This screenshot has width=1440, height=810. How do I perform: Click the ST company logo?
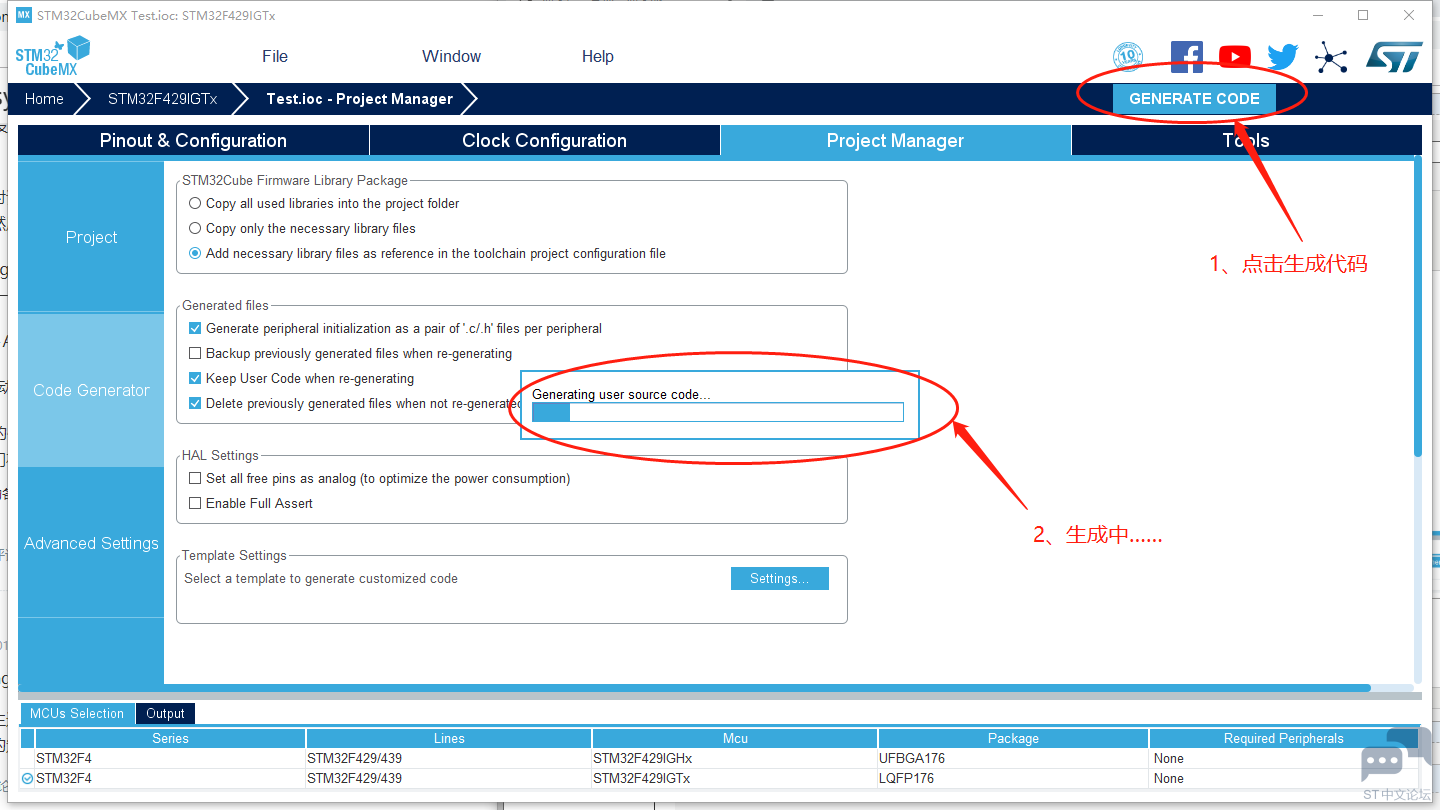[1394, 57]
